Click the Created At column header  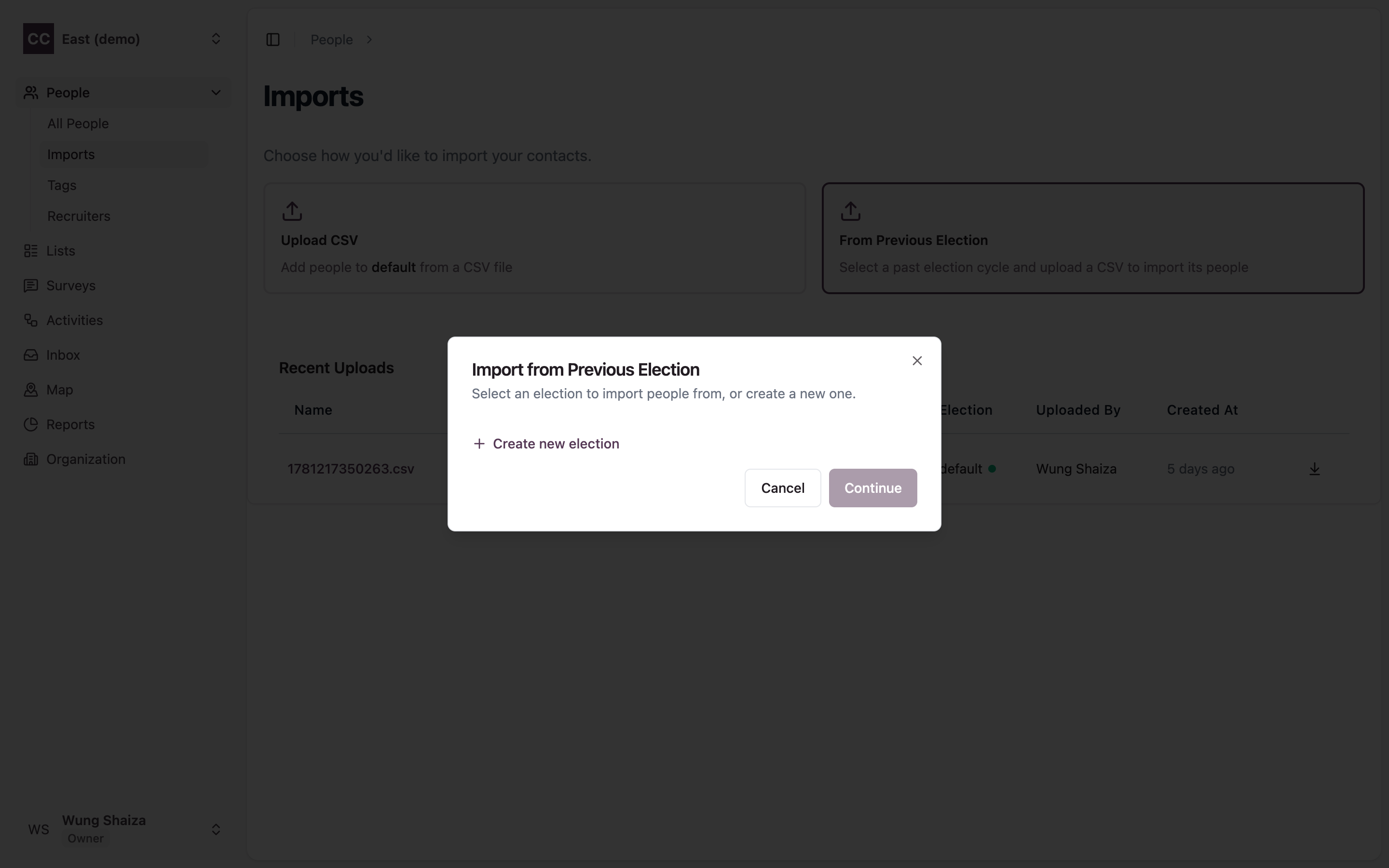[x=1202, y=410]
